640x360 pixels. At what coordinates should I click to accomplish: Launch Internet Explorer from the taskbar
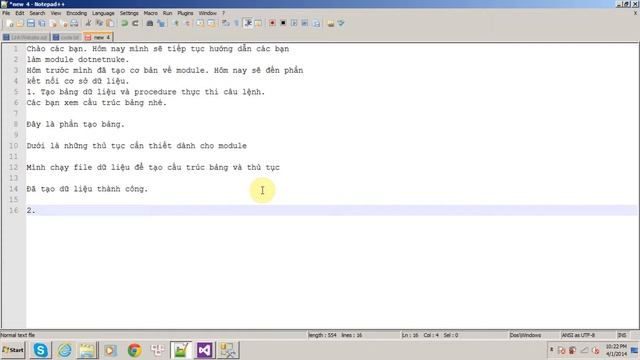click(x=64, y=350)
